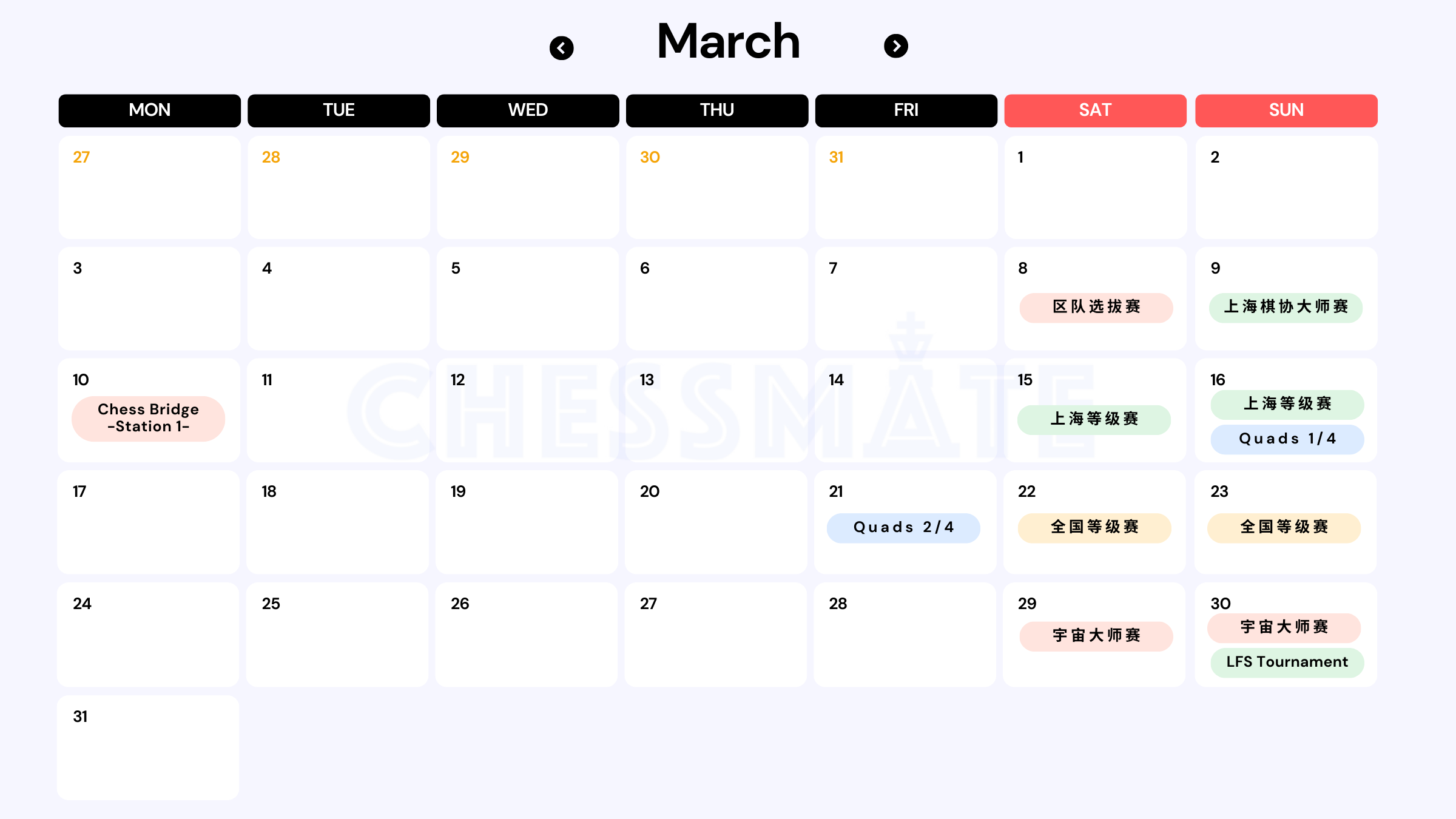Screen dimensions: 1456x819
Task: Open the 区队选拔赛 event on March 8
Action: pyautogui.click(x=1096, y=308)
